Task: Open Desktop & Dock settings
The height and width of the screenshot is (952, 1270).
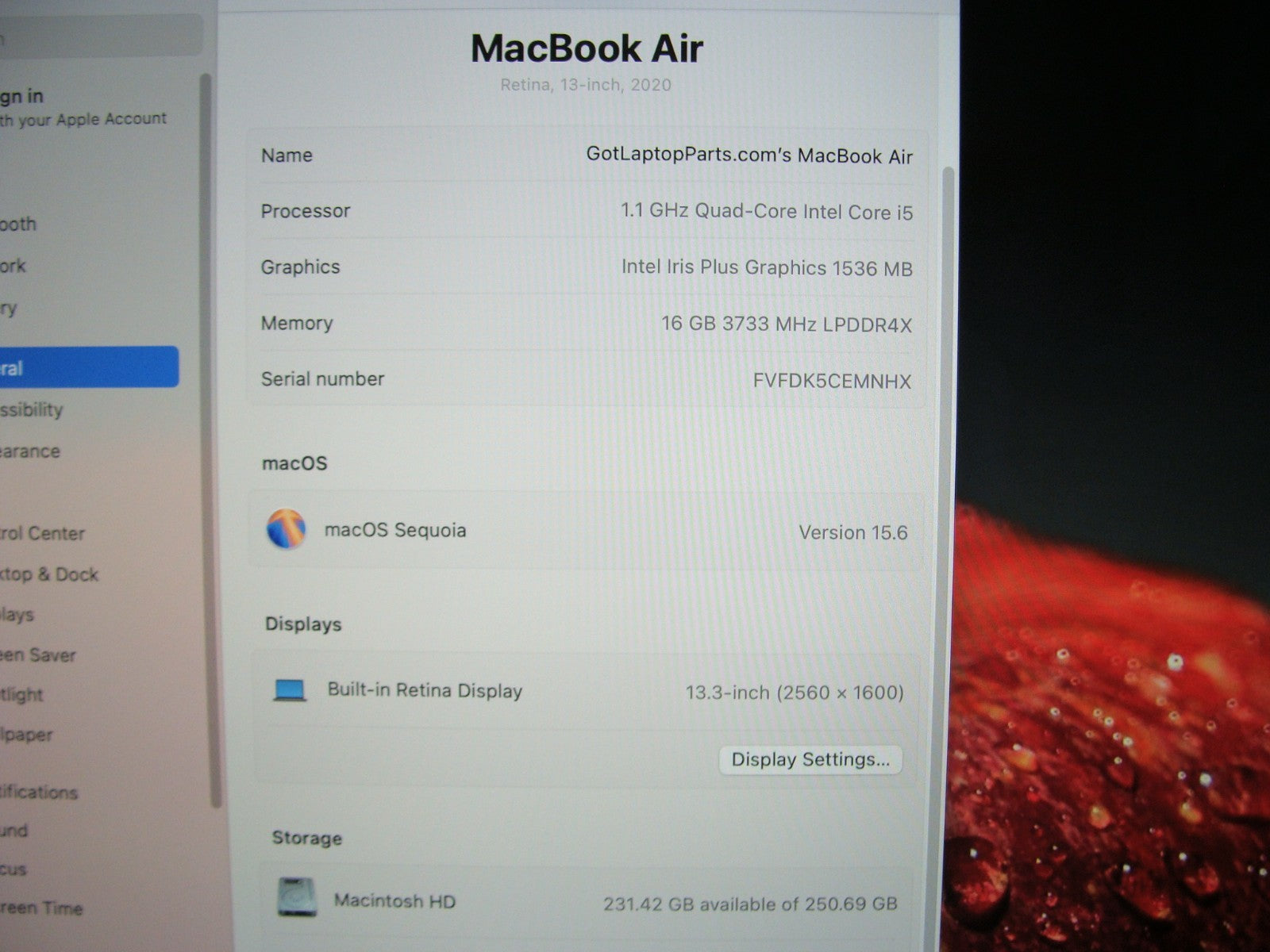Action: pos(49,574)
